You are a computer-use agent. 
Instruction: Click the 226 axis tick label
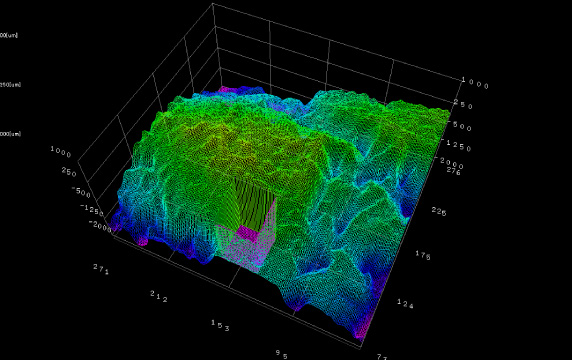[x=439, y=211]
